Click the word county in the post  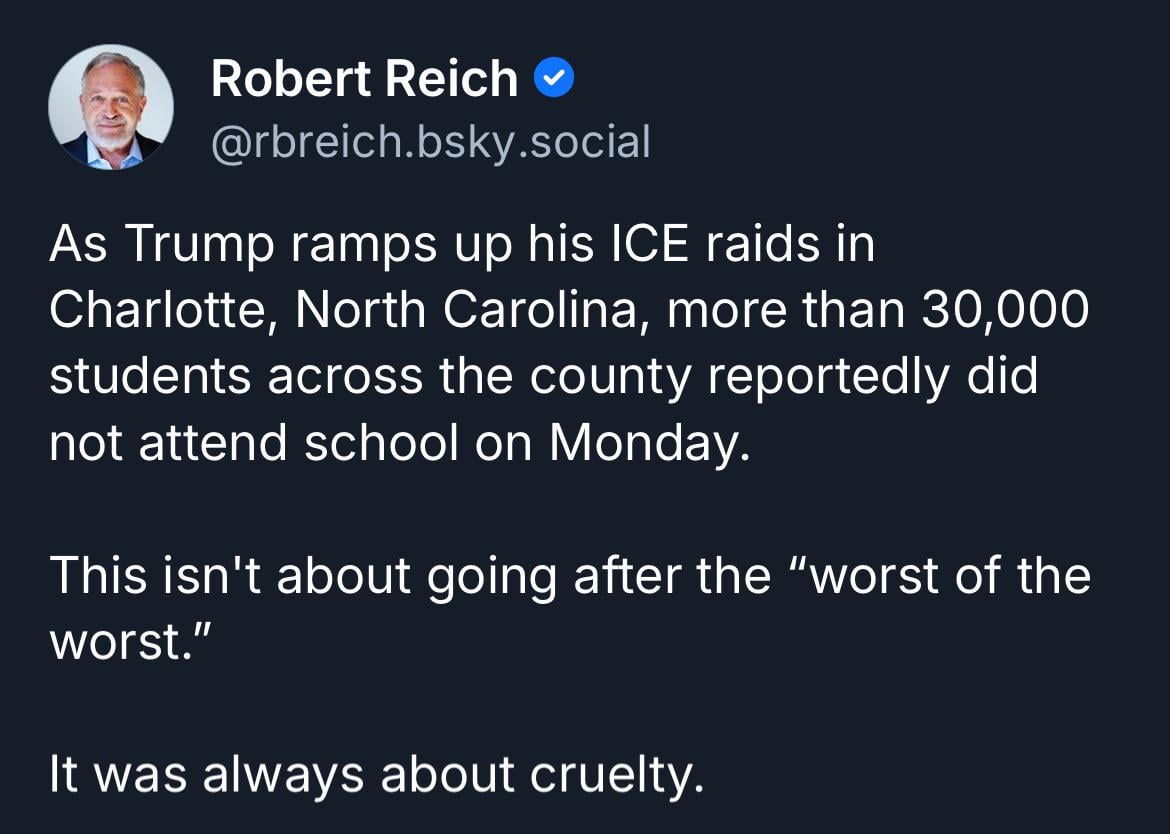click(x=605, y=377)
